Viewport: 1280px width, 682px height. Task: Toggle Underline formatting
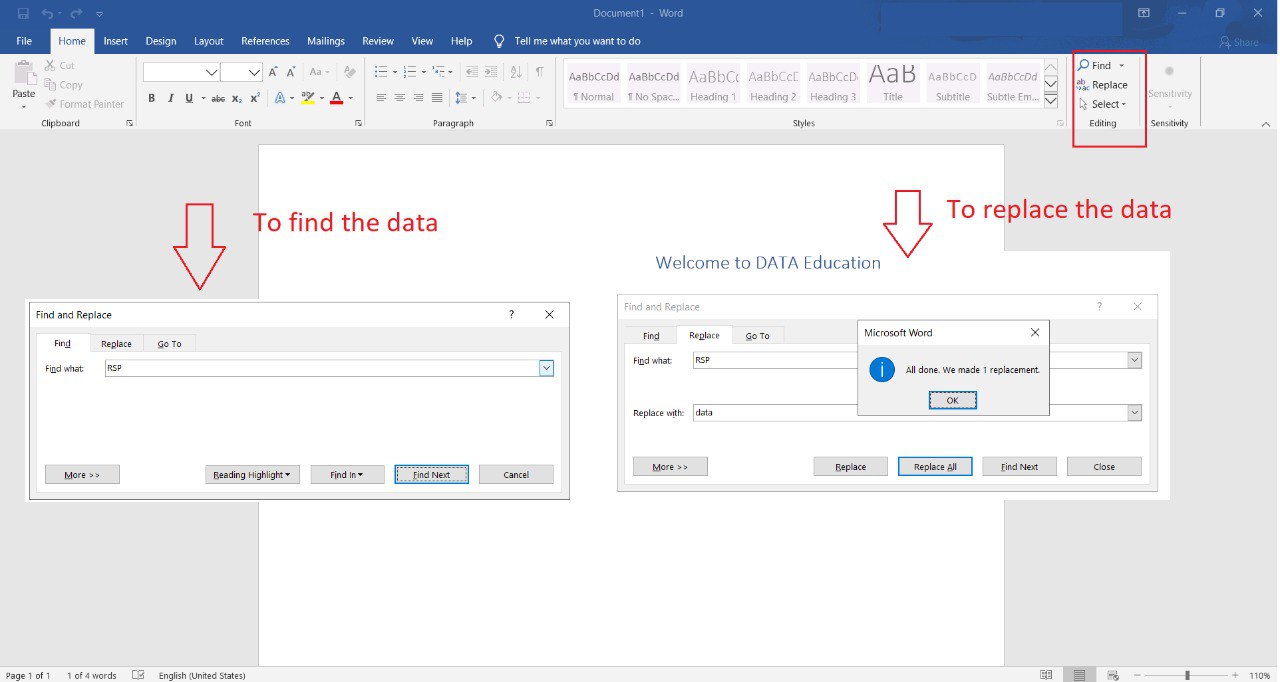pos(188,98)
